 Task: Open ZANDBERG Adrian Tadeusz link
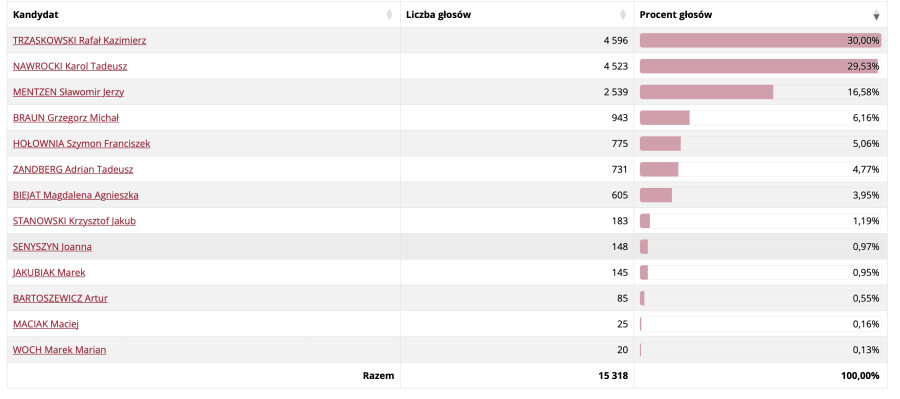pyautogui.click(x=73, y=169)
